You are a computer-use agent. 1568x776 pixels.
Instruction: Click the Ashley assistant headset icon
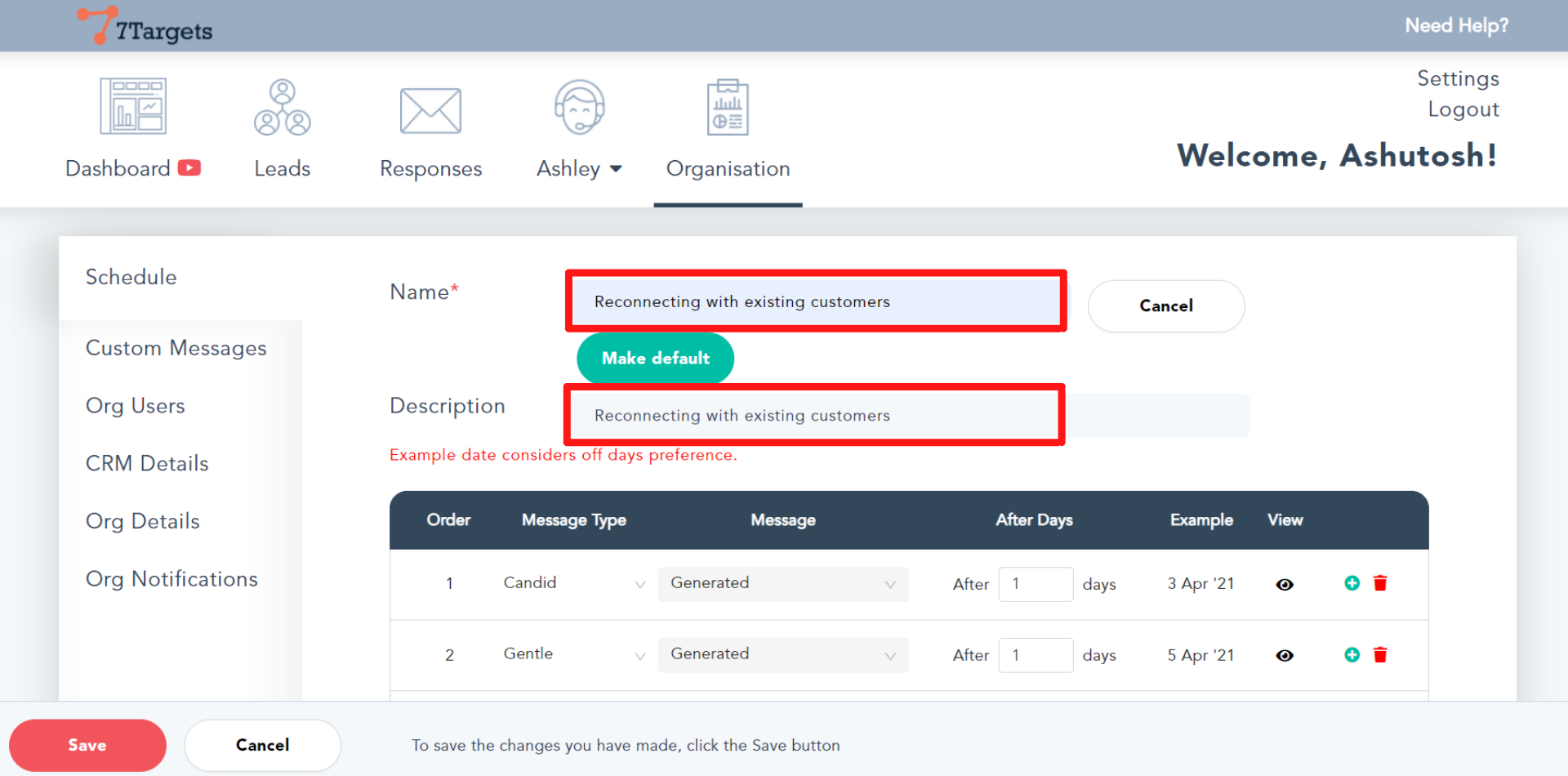[580, 107]
